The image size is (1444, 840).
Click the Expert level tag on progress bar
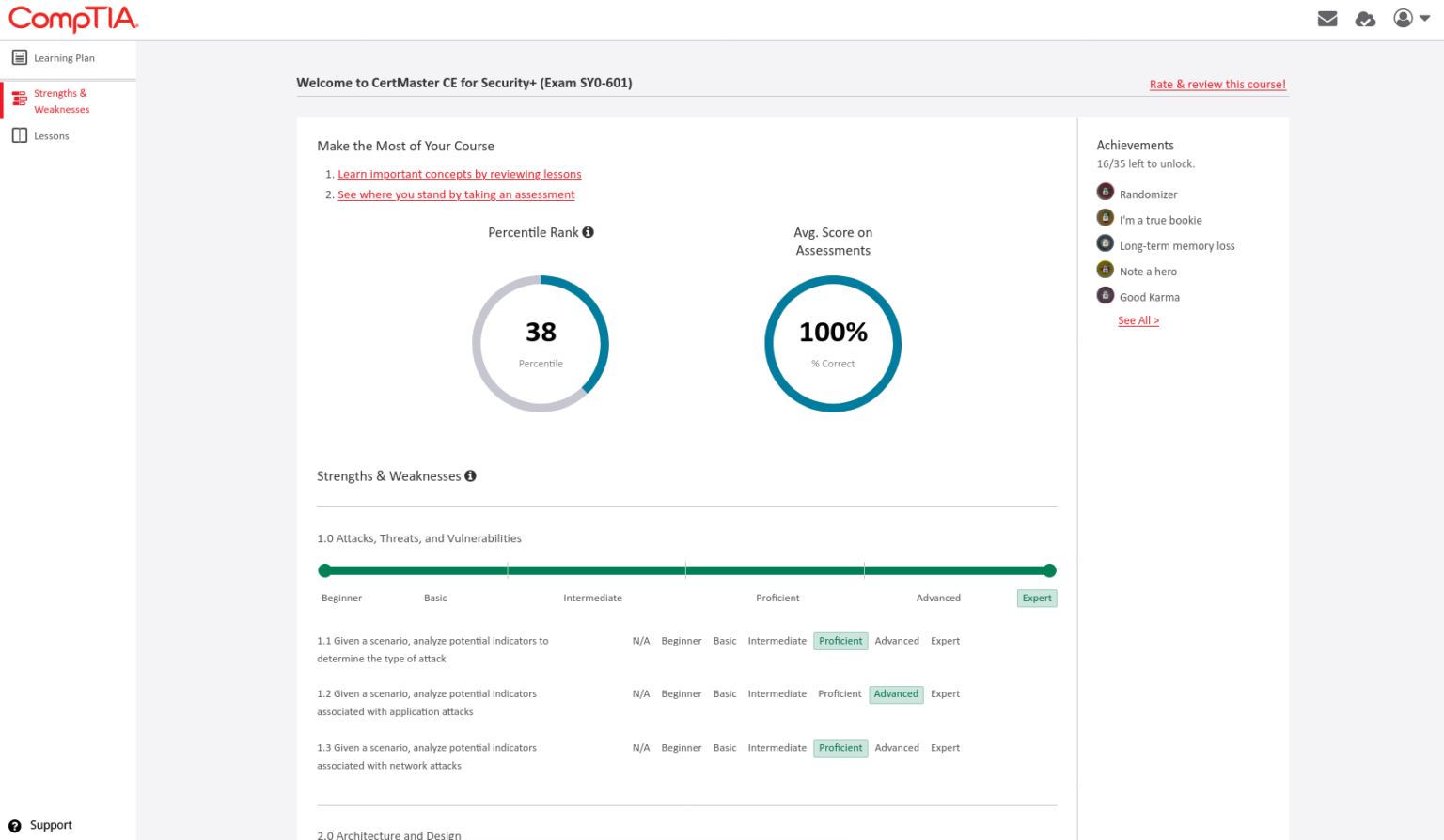coord(1036,599)
